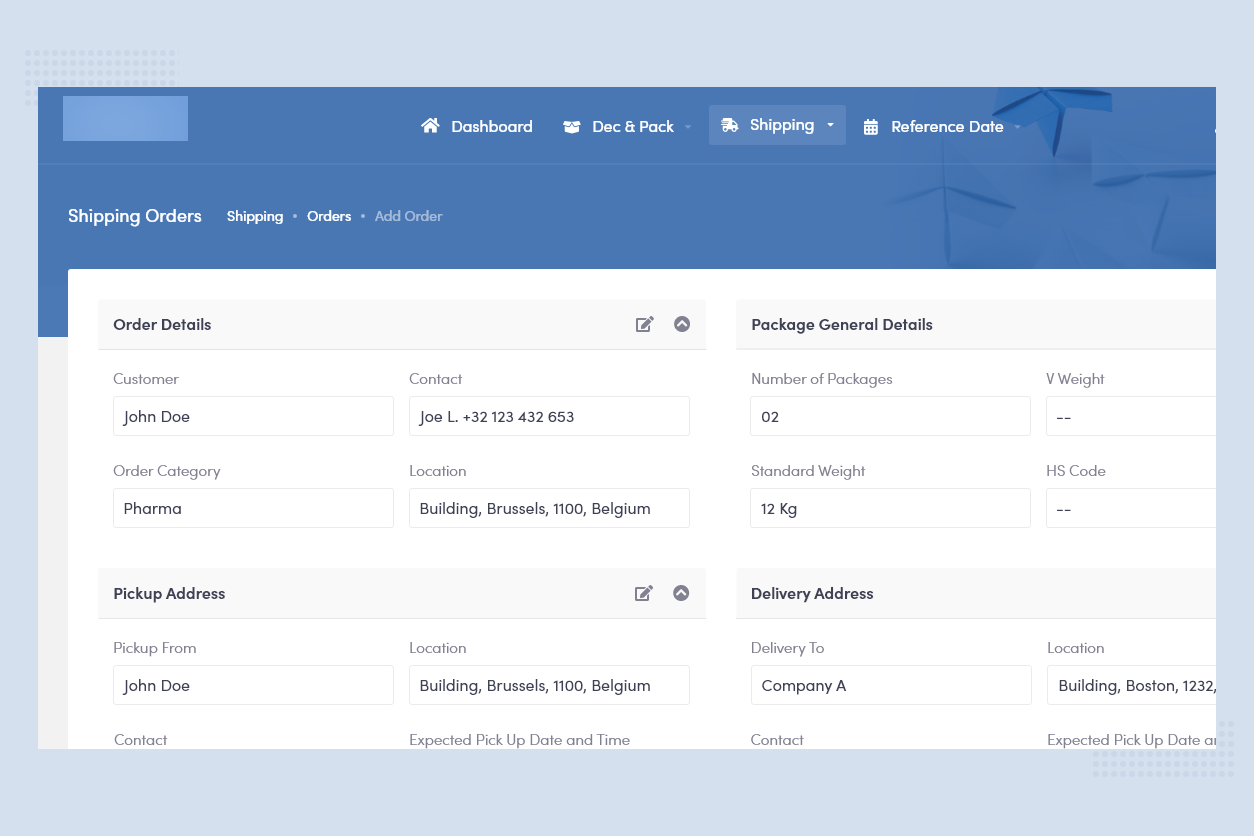Open the Dashboard menu item
Screen dimensions: 1254x836
(491, 126)
